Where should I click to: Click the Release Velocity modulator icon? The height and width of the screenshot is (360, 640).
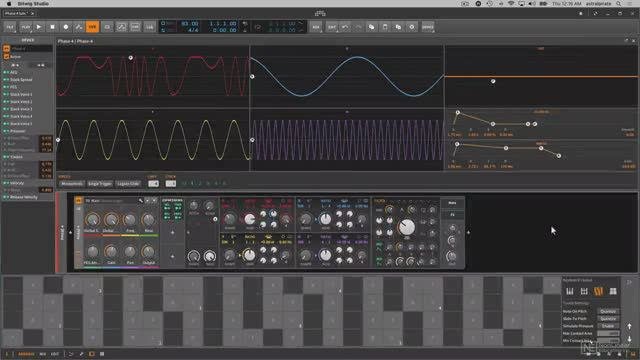point(6,197)
